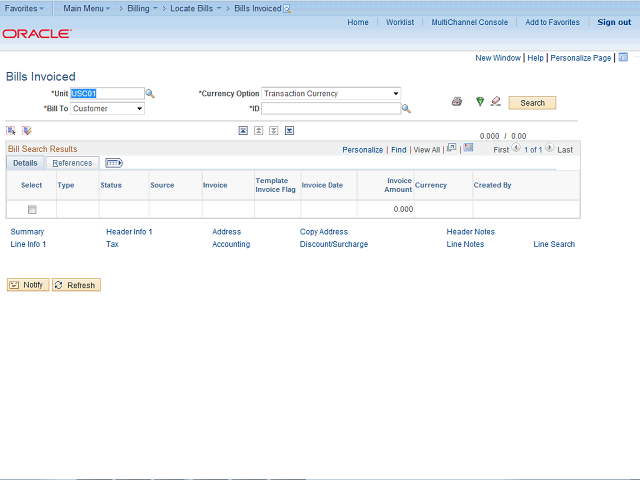Screen dimensions: 640x480
Task: Click the Download grid to spreadsheet icon
Action: pos(468,148)
